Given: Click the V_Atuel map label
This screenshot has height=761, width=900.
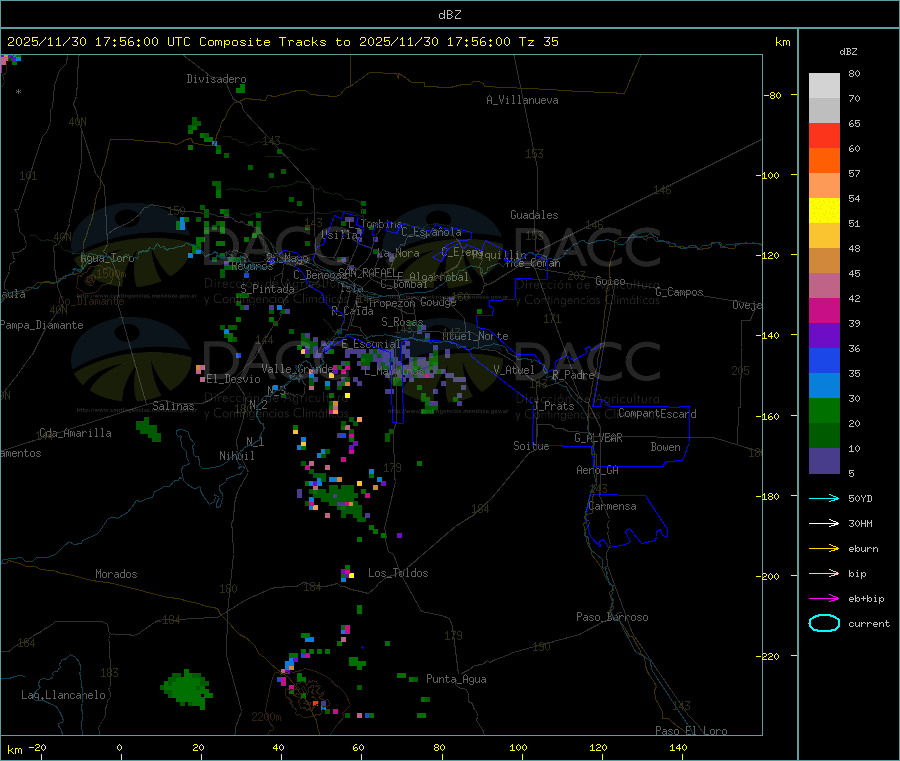Looking at the screenshot, I should (x=514, y=370).
